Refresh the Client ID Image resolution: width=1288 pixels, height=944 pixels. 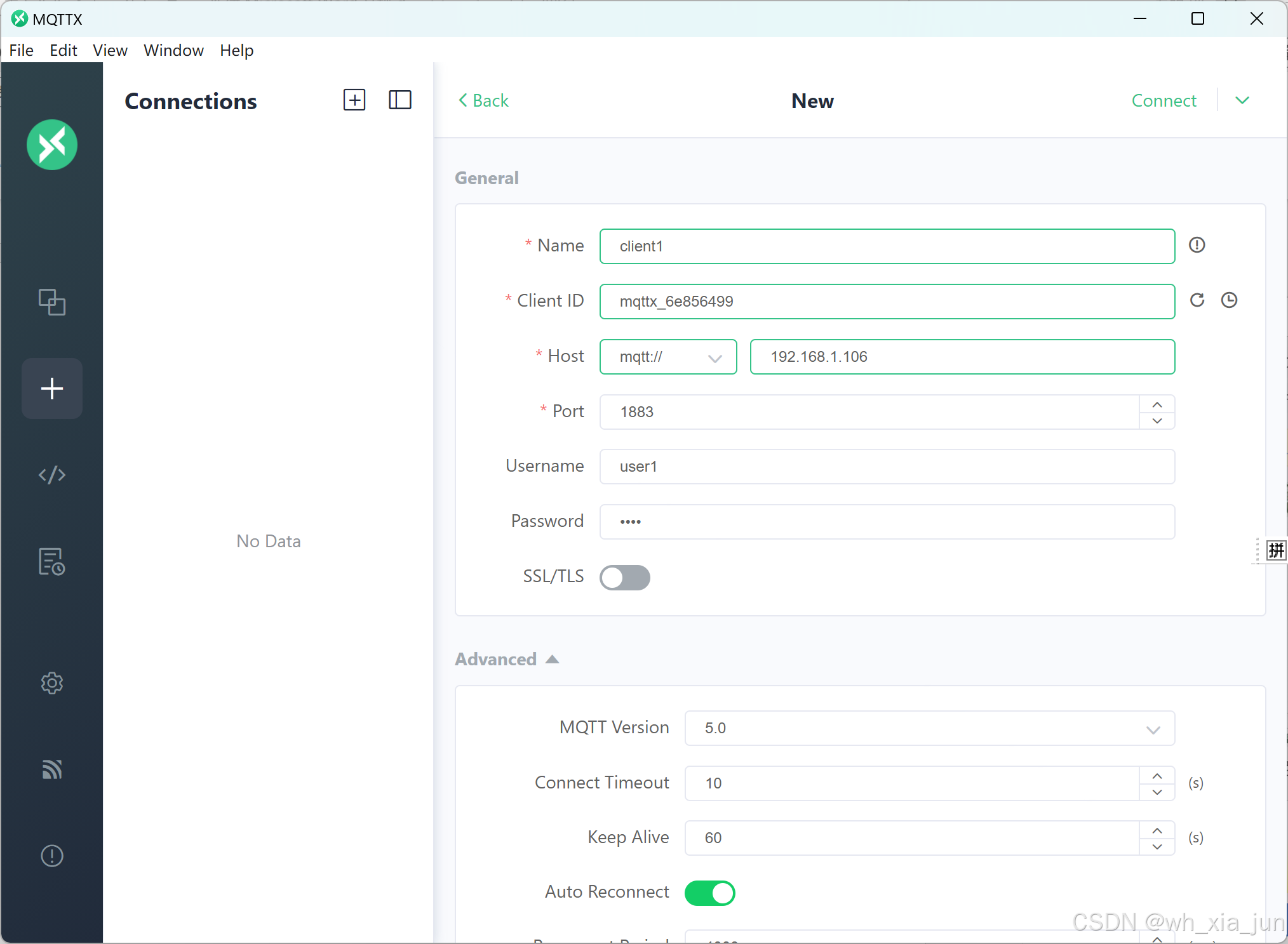(x=1197, y=300)
